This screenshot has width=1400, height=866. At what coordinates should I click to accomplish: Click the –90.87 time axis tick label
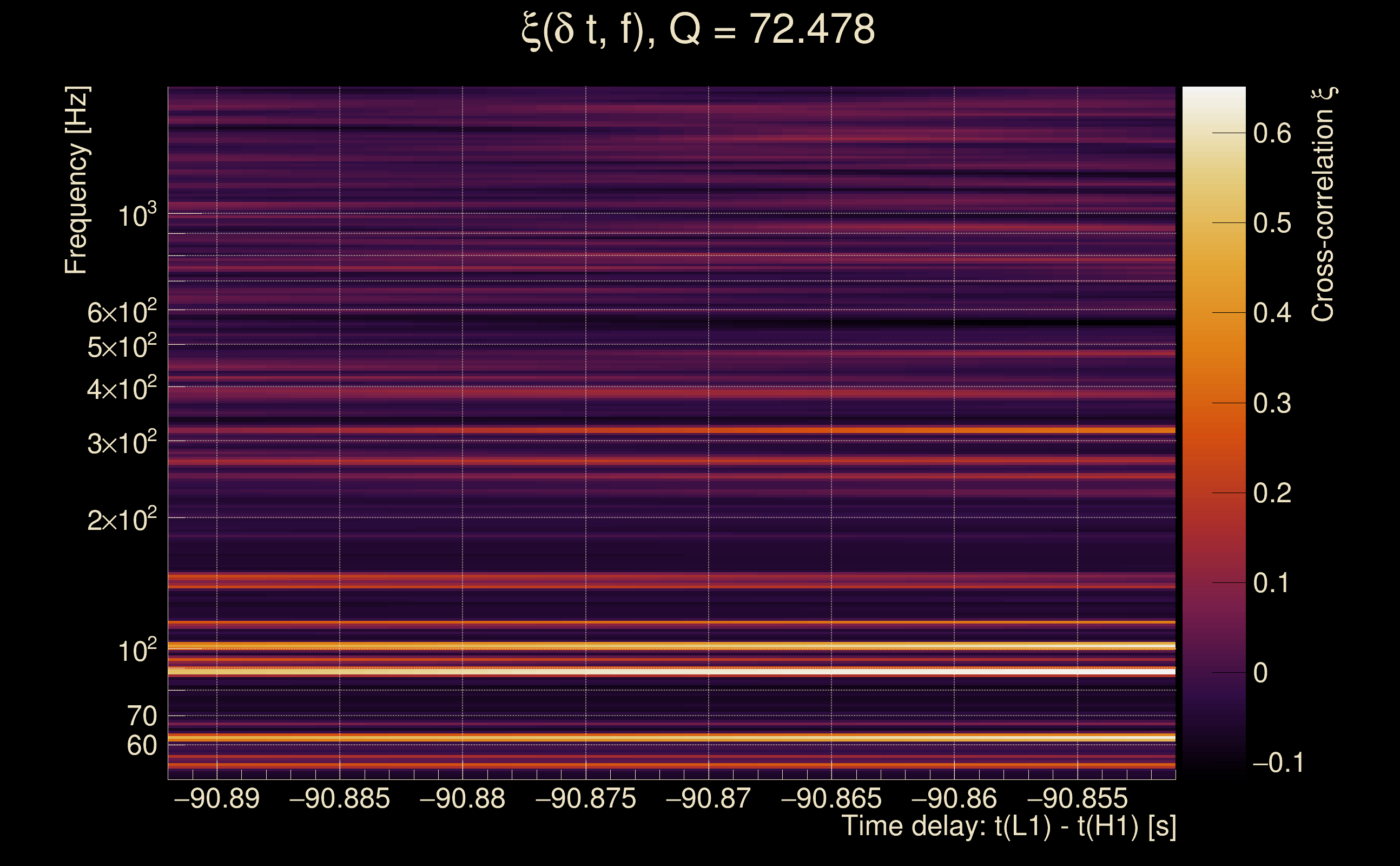click(x=708, y=798)
